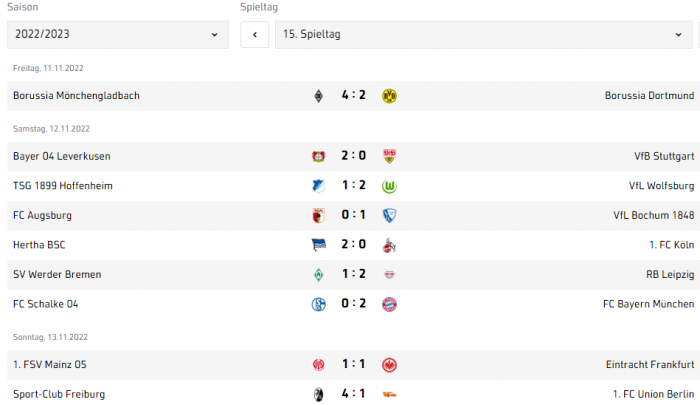Screen dimensions: 700x405
Task: Click the Borussia Dortmund club logo
Action: [390, 96]
